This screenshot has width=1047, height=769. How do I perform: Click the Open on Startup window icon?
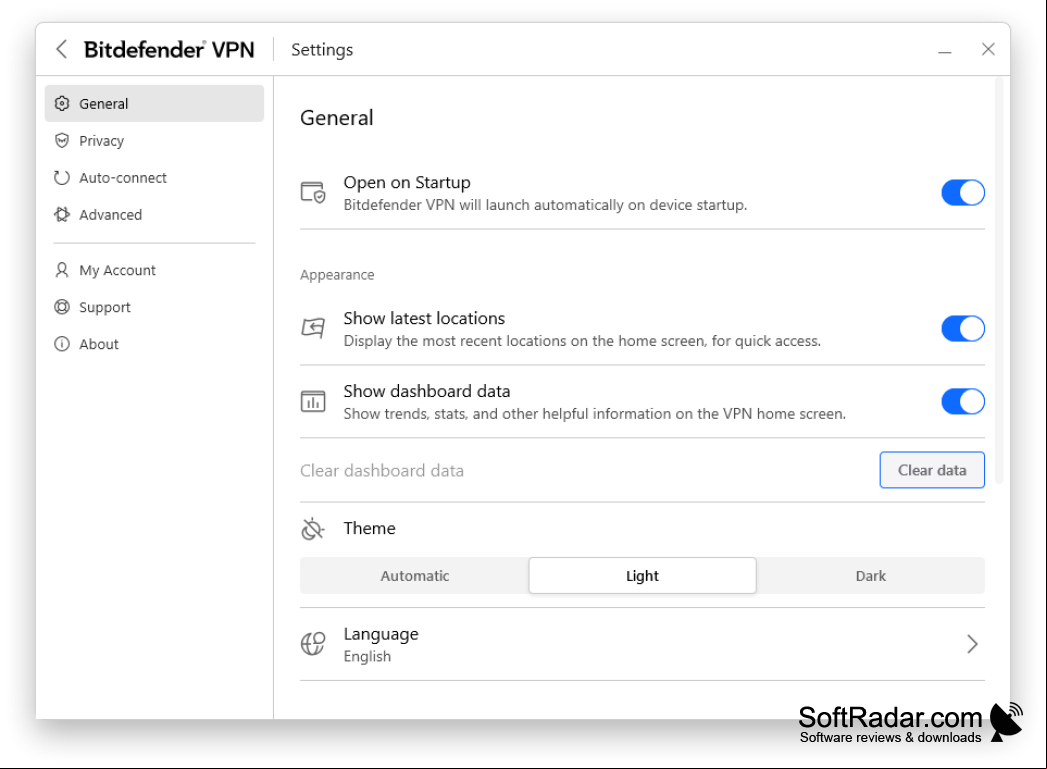click(312, 192)
